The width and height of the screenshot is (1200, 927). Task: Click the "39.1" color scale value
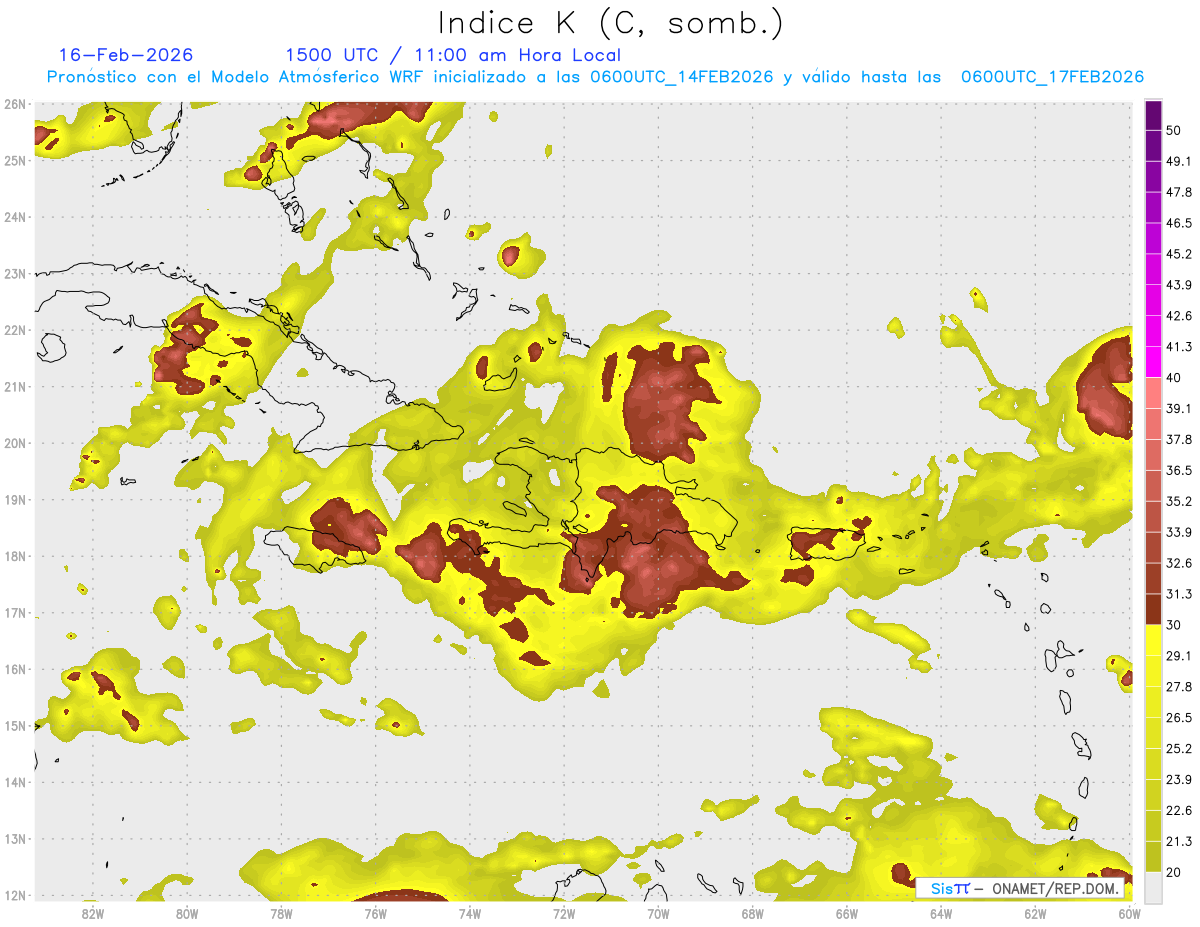coord(1178,408)
